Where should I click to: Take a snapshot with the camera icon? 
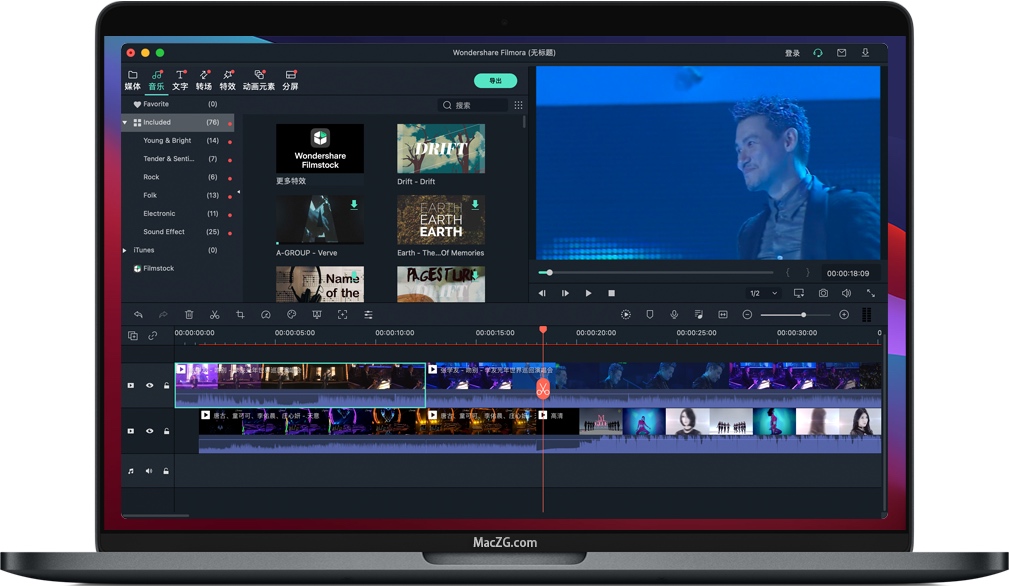pos(823,293)
